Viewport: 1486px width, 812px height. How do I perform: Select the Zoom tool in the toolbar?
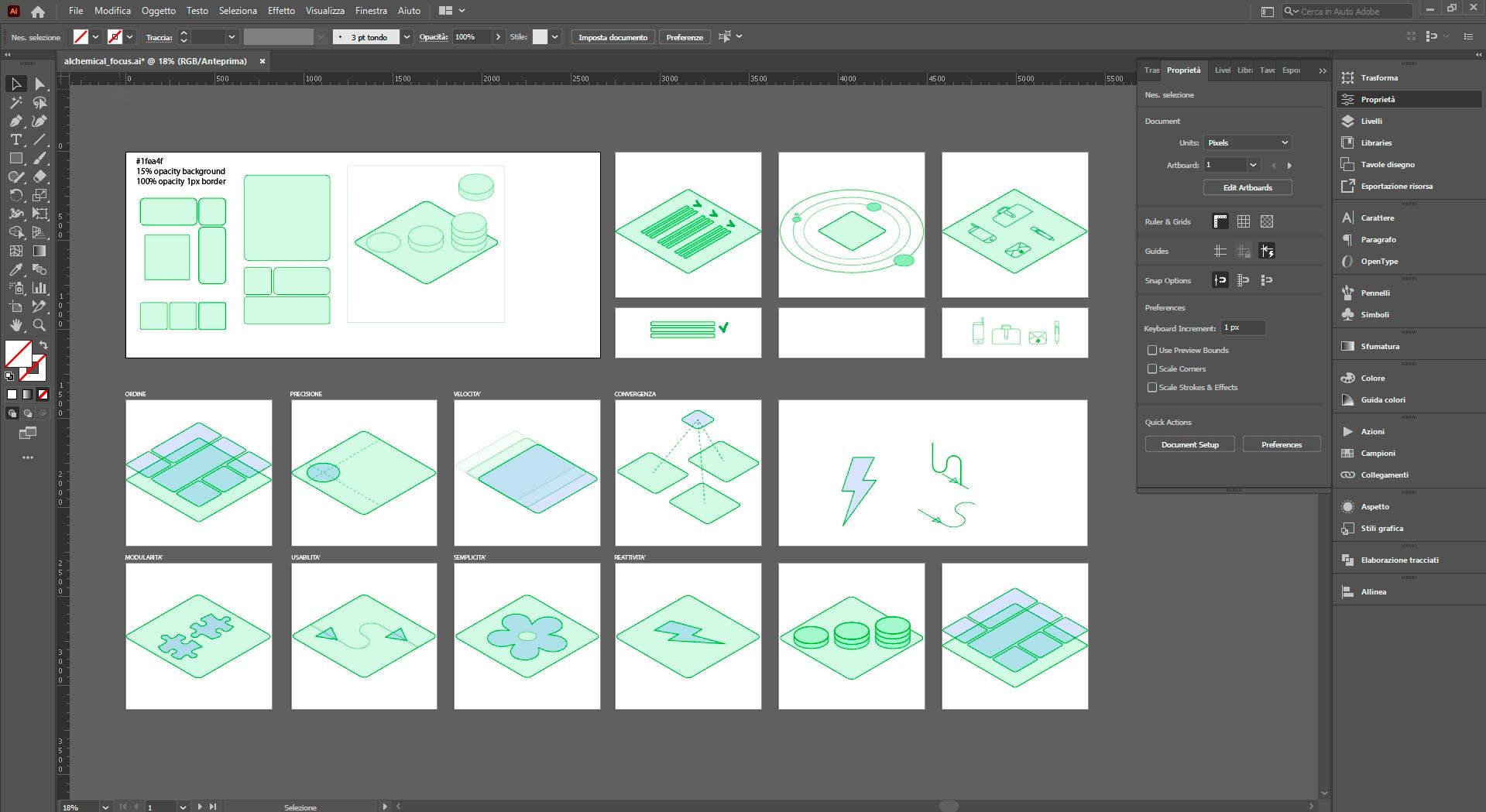39,325
